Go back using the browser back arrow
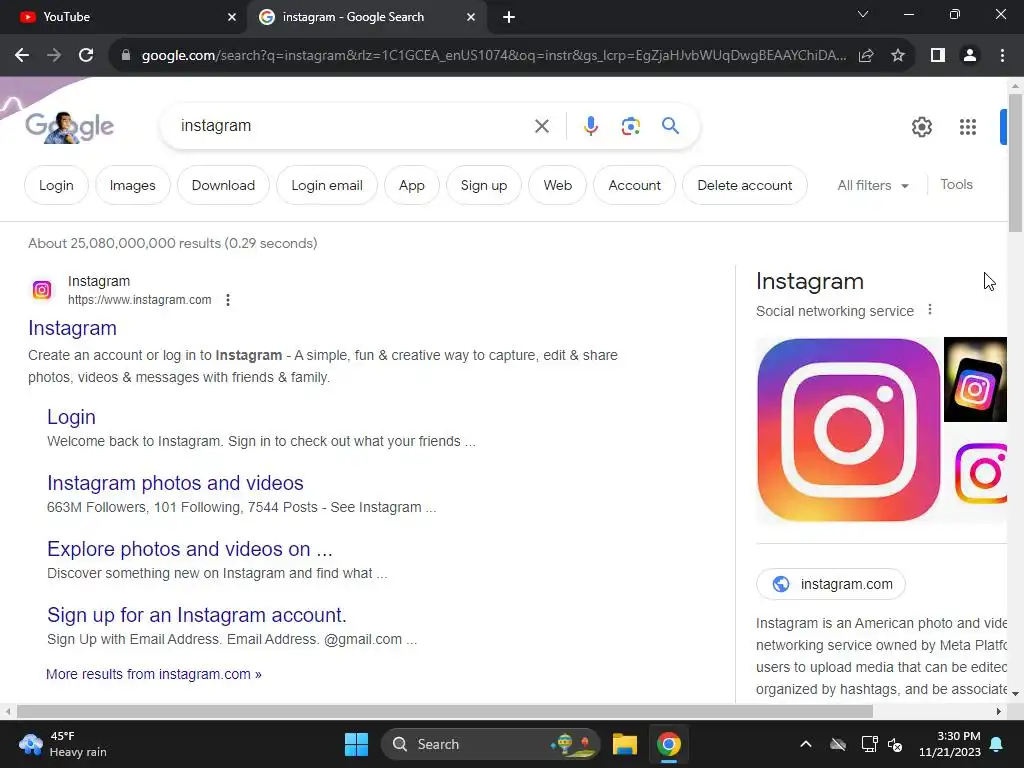This screenshot has width=1024, height=768. point(22,56)
